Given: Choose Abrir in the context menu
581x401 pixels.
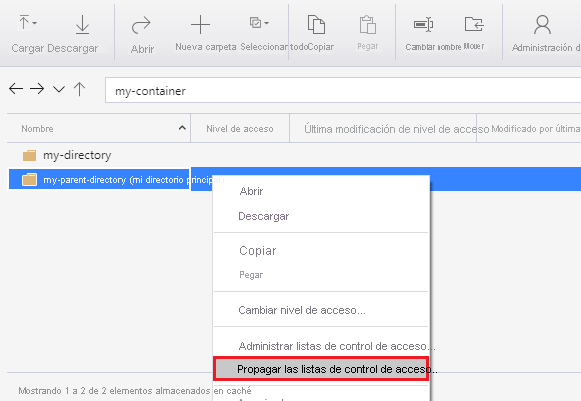Looking at the screenshot, I should click(x=321, y=191).
